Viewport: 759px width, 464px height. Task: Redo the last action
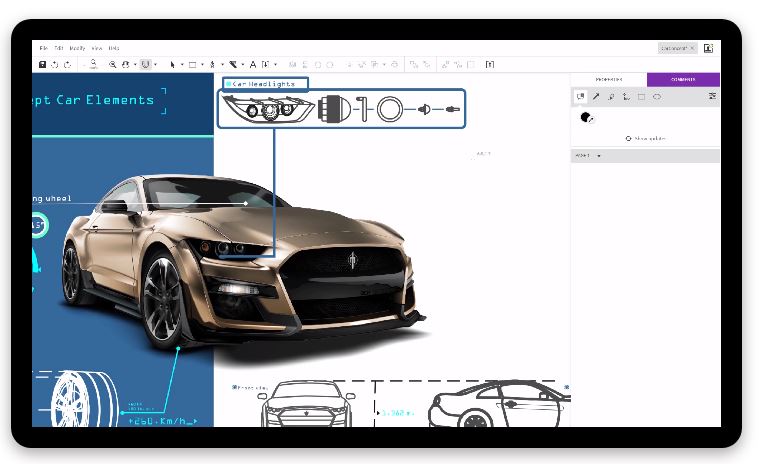click(x=67, y=64)
